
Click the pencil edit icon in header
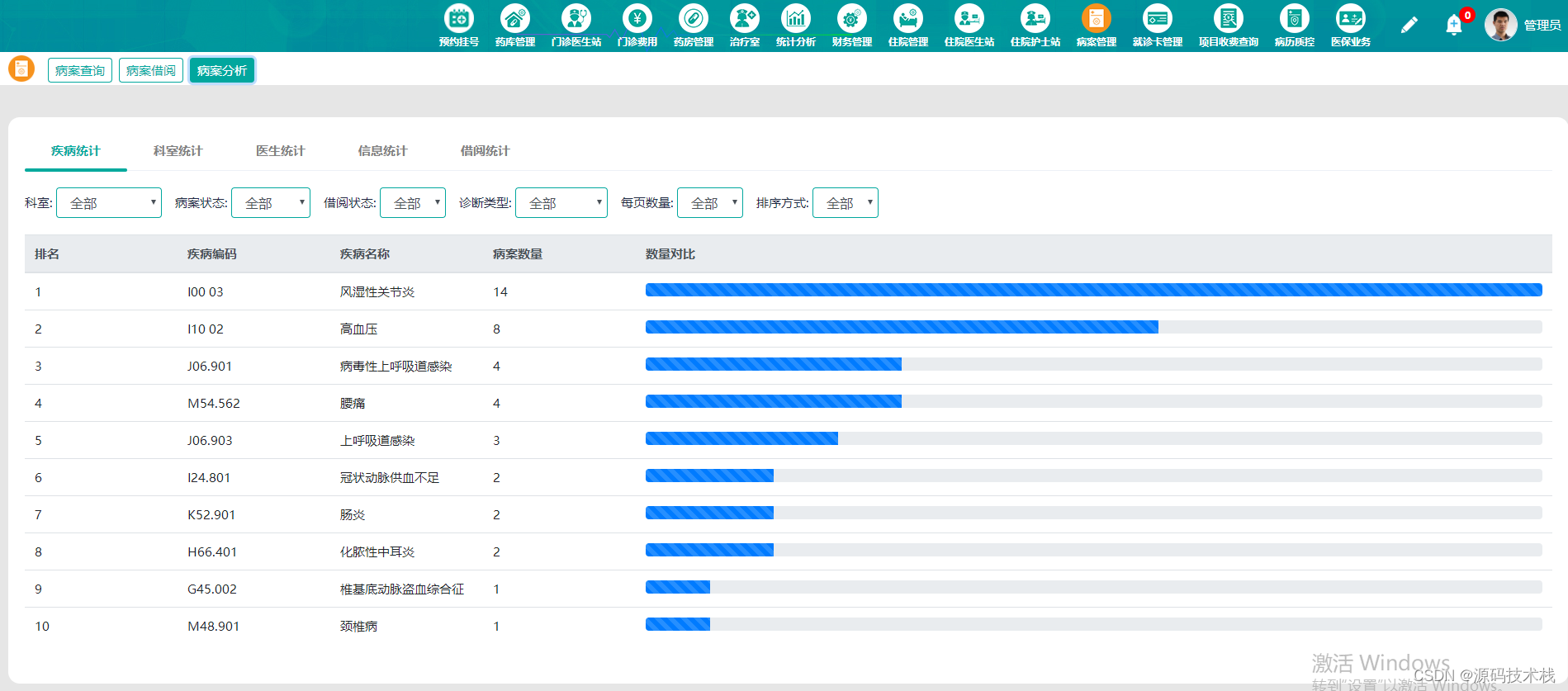(1409, 26)
